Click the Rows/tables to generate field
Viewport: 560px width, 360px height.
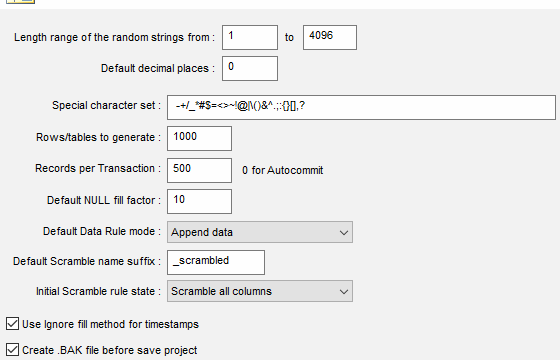point(199,139)
